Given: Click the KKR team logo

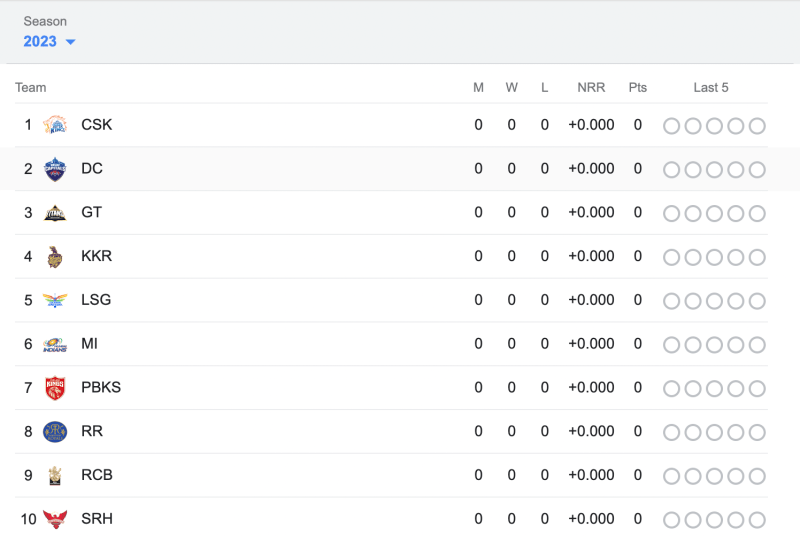Looking at the screenshot, I should (x=55, y=257).
